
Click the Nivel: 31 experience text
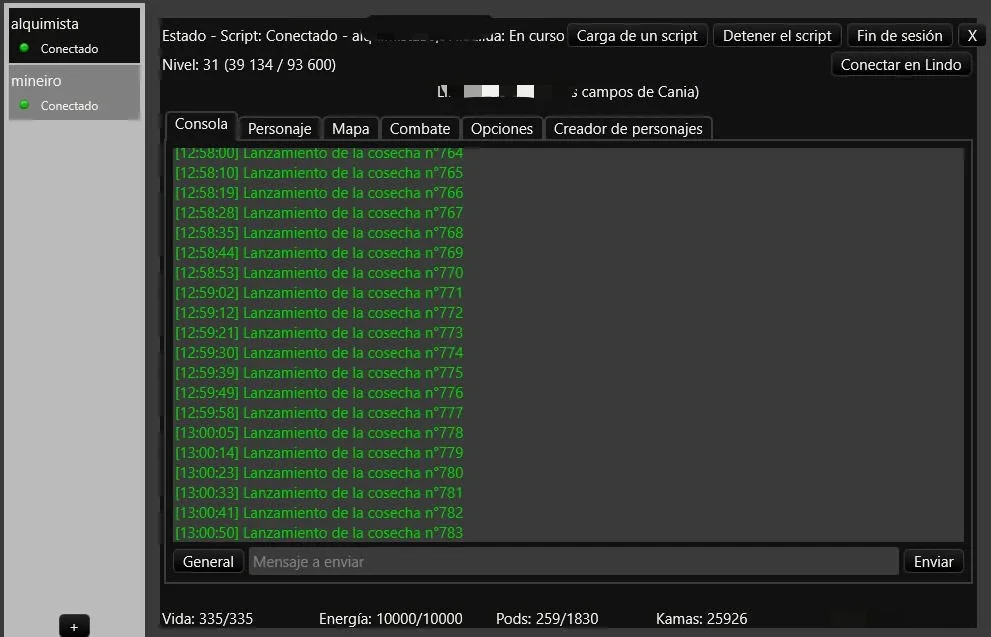click(x=249, y=64)
